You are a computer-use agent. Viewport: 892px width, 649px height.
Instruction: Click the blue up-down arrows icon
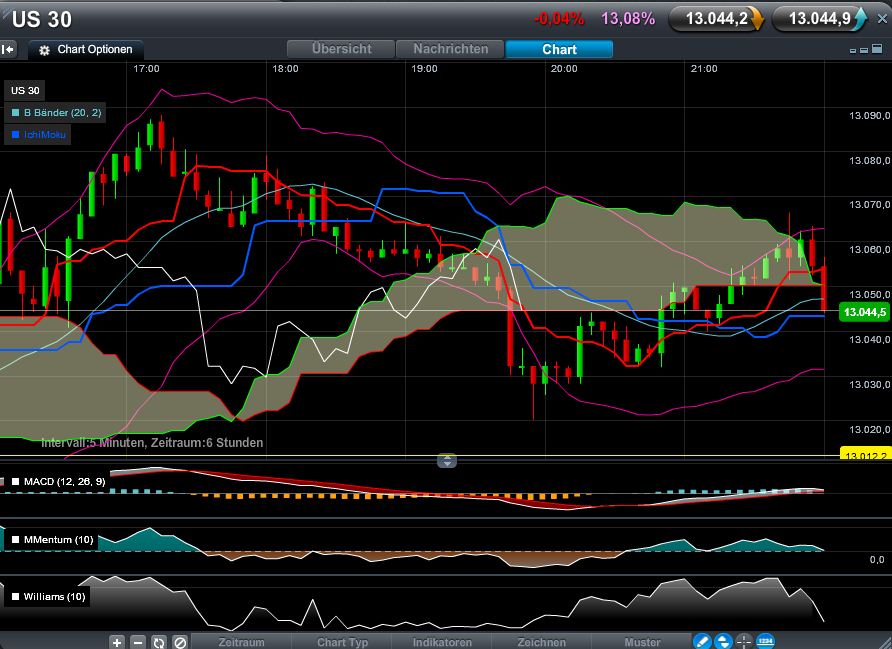coord(723,642)
